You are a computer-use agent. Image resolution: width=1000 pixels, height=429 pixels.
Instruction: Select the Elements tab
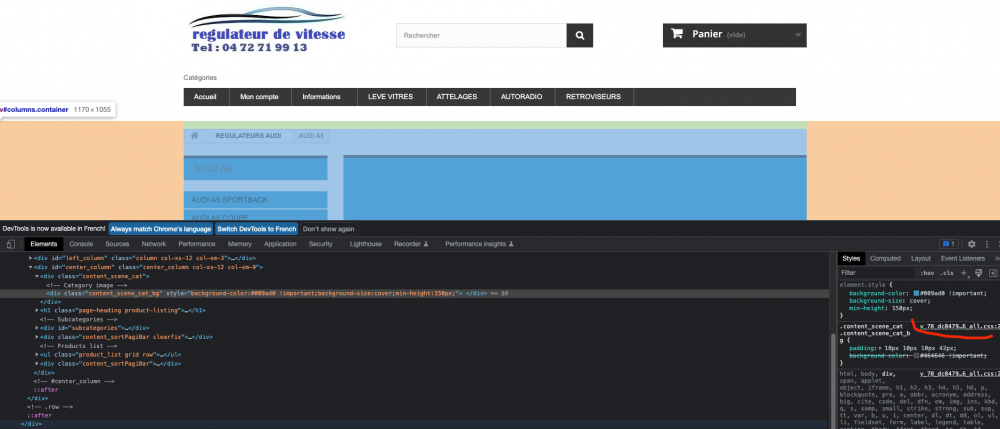[x=44, y=244]
